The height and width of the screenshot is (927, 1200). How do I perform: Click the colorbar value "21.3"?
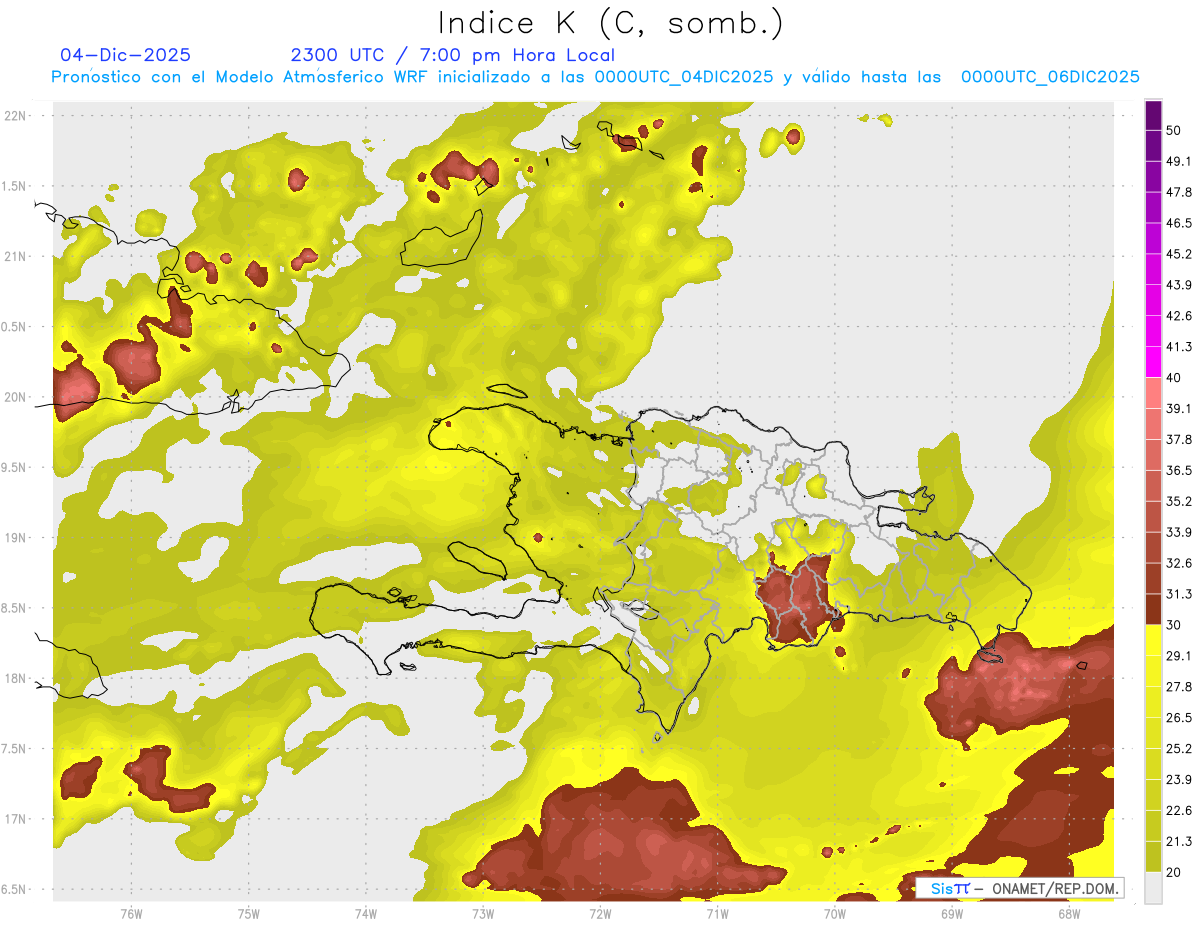click(1179, 842)
